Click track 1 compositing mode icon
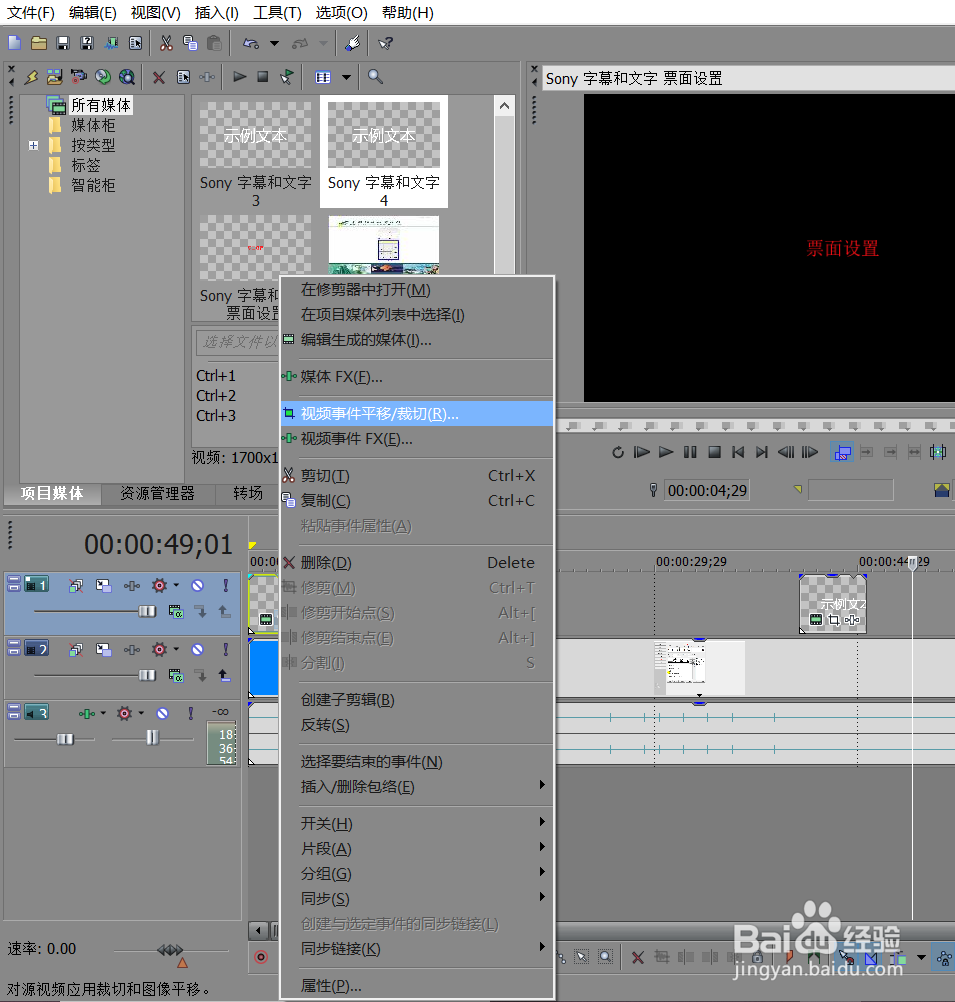955x1002 pixels. 176,612
